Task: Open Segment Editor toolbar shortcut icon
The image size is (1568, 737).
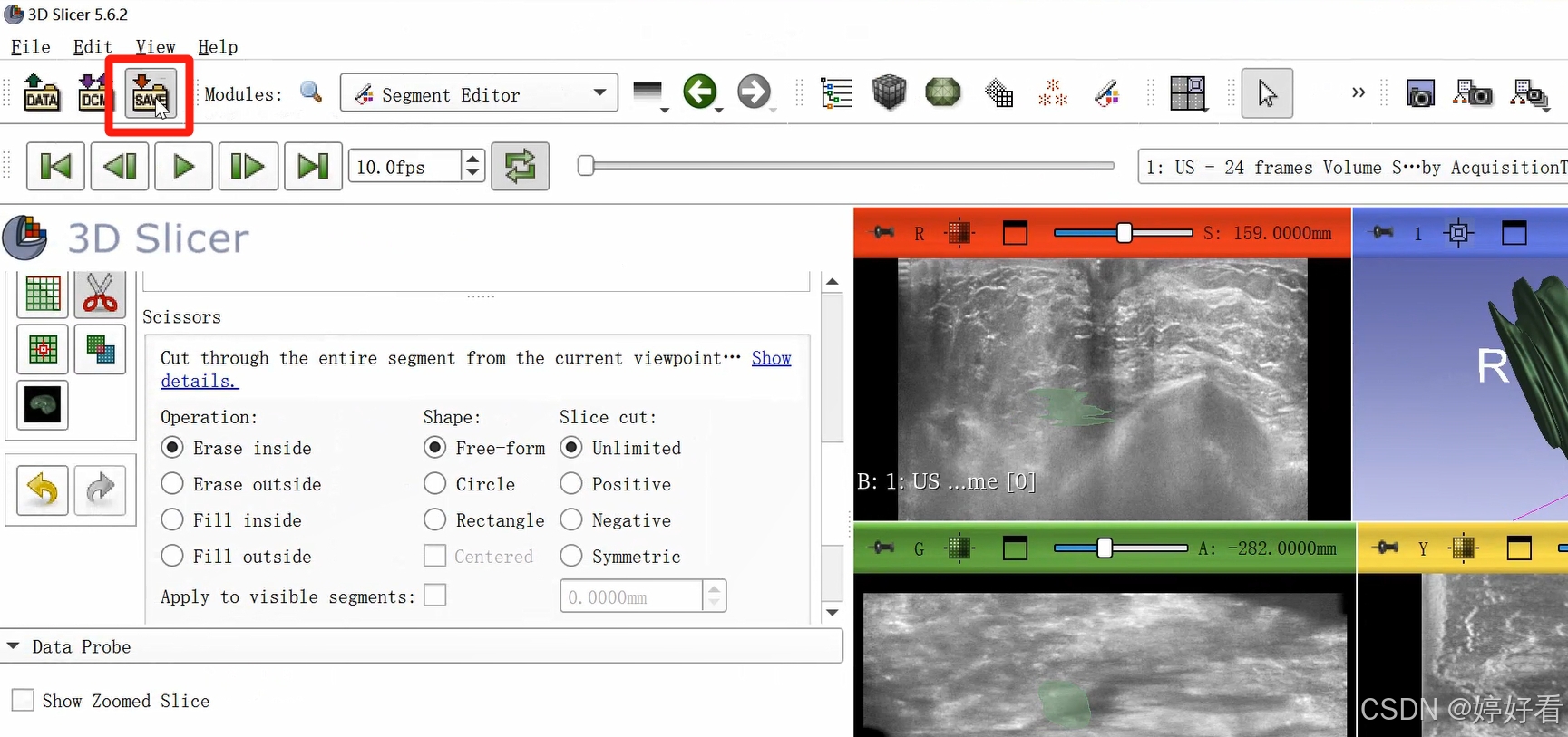Action: 1107,92
